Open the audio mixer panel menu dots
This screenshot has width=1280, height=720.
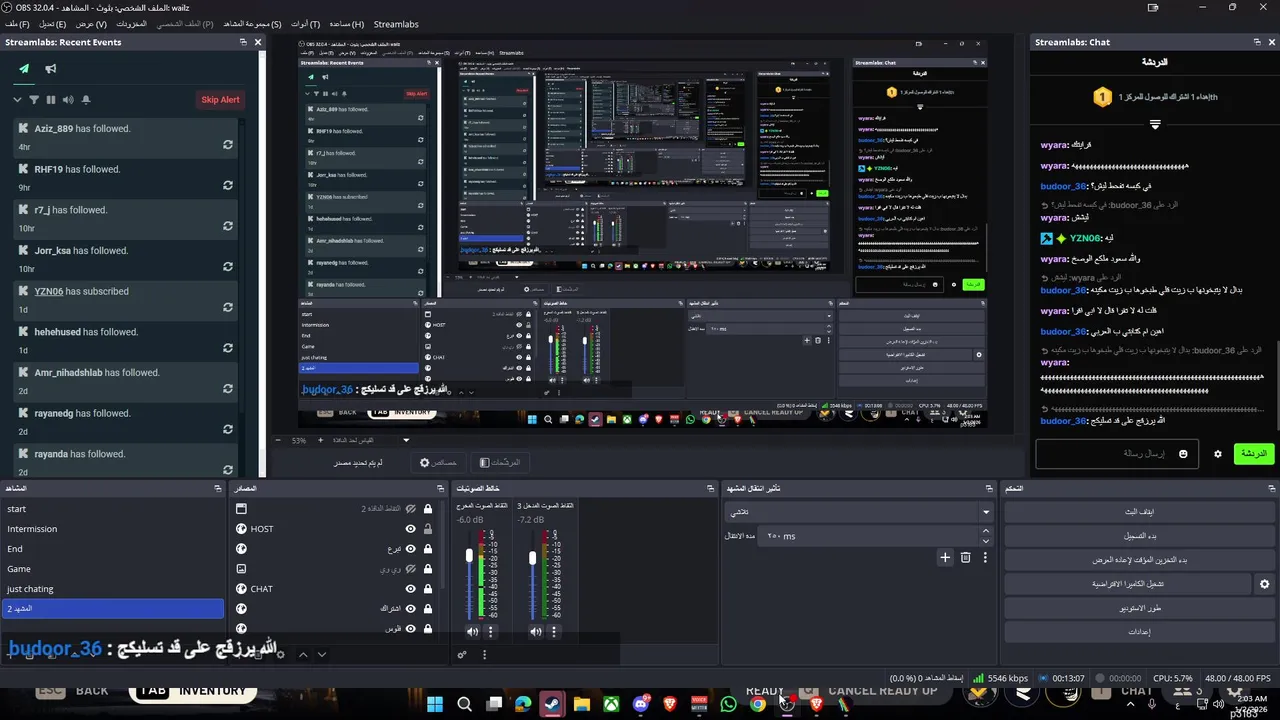tap(485, 655)
